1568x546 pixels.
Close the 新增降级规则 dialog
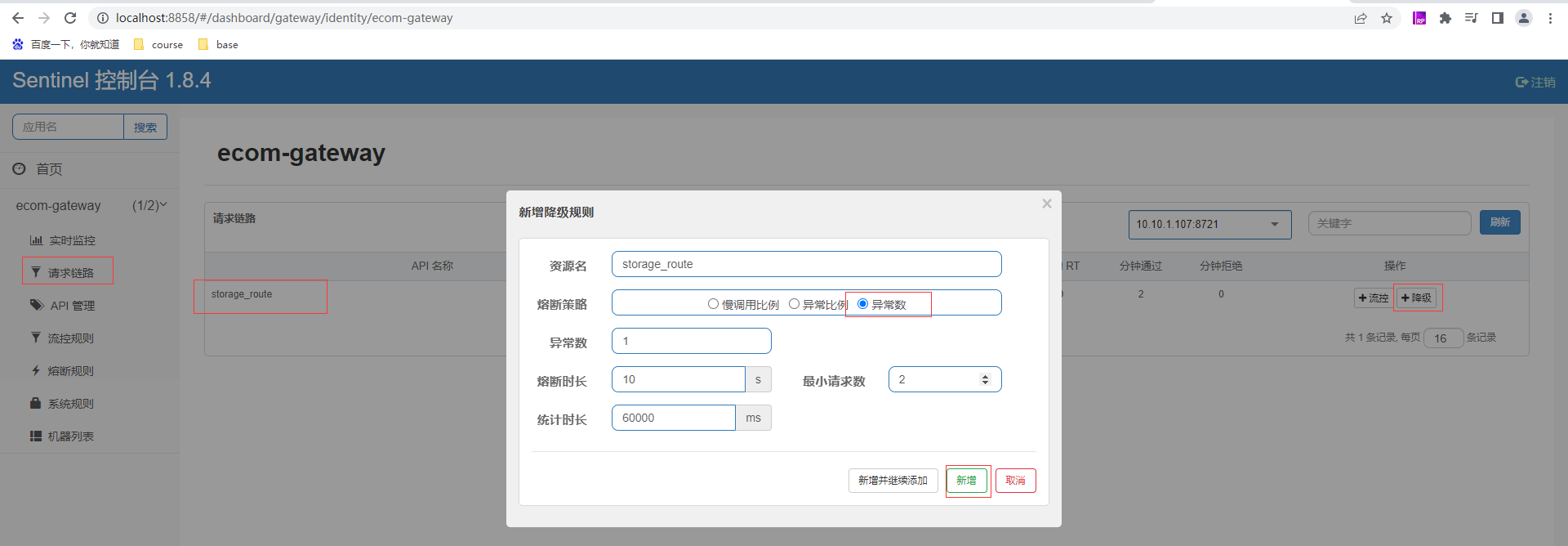pyautogui.click(x=1046, y=204)
